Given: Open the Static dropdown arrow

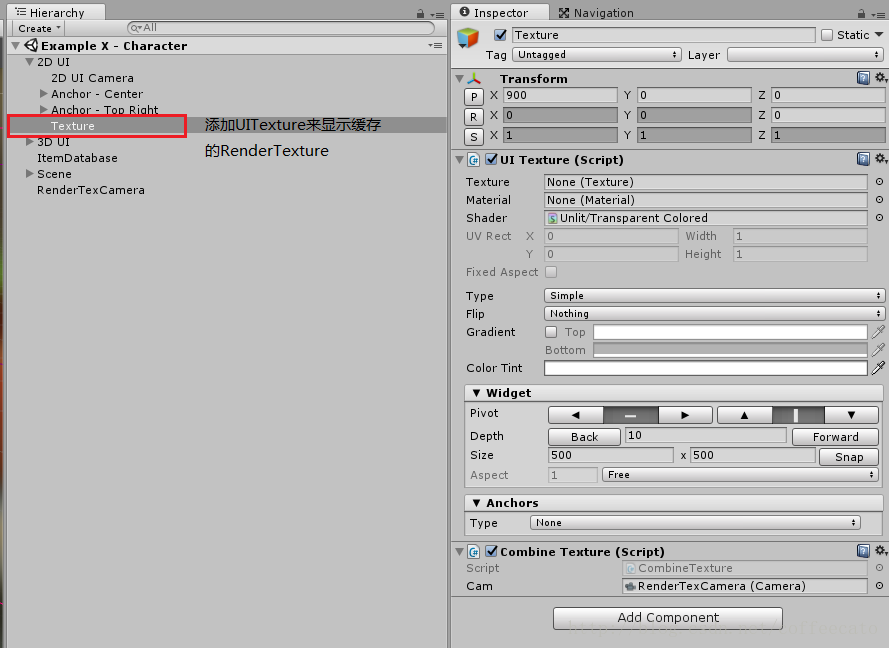Looking at the screenshot, I should tap(879, 35).
